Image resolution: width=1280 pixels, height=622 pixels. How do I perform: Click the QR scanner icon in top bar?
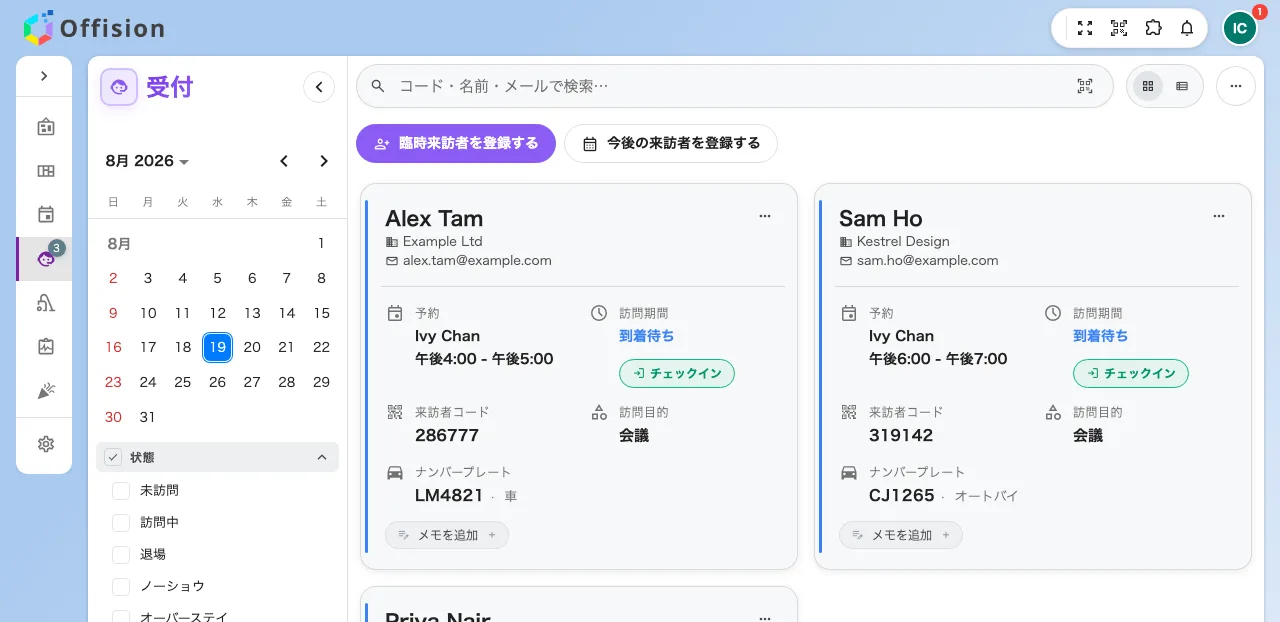tap(1119, 28)
